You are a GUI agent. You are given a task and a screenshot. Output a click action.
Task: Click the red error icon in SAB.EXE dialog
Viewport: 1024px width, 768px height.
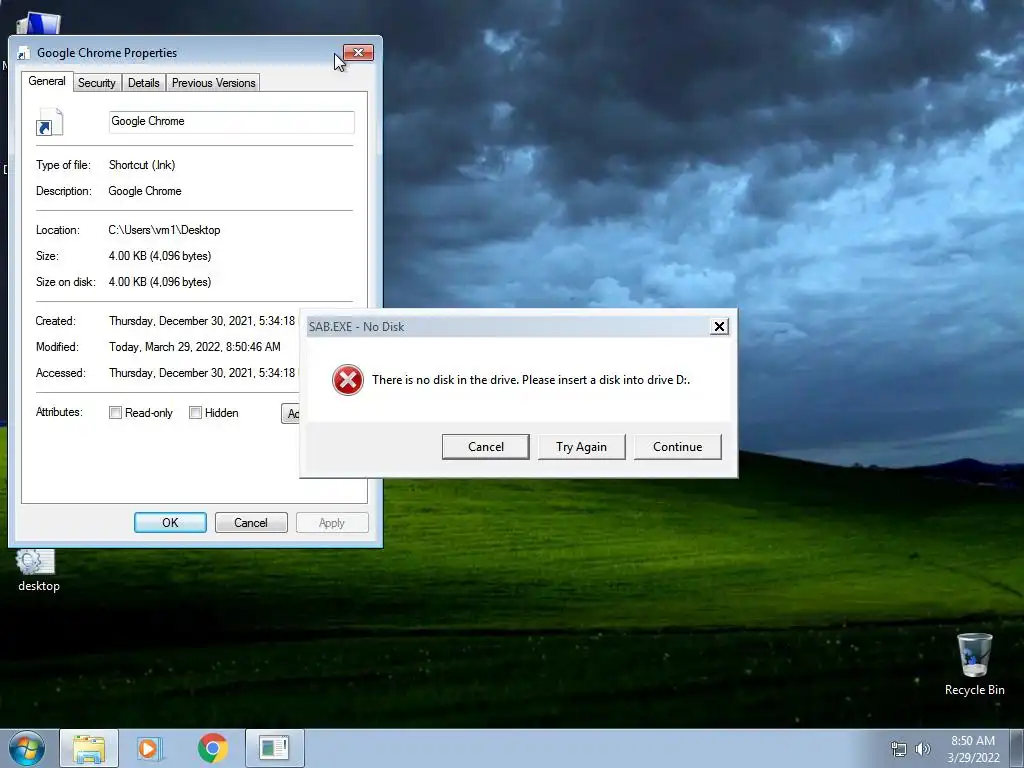(x=347, y=380)
